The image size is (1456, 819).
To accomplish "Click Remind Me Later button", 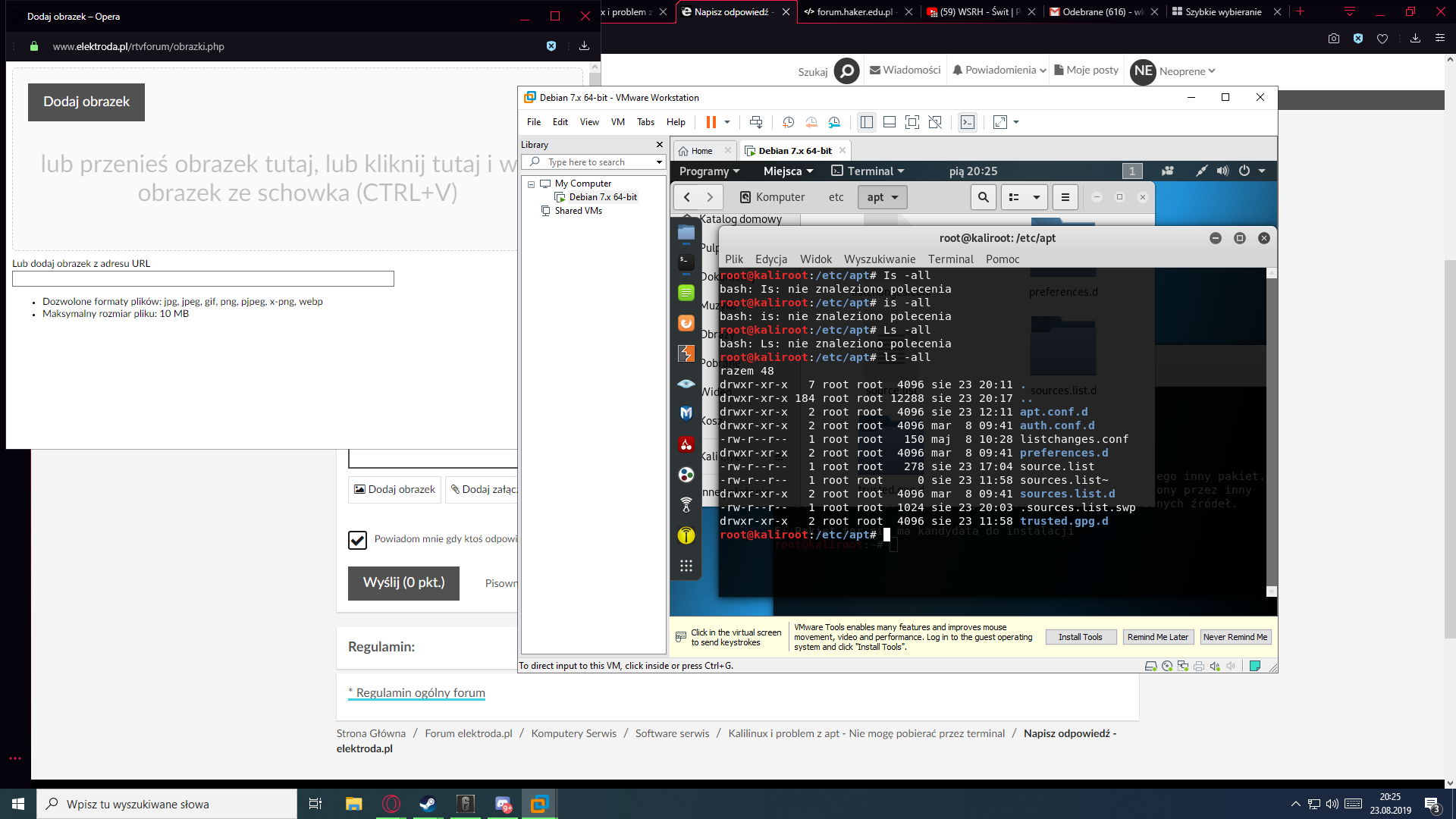I will 1157,637.
